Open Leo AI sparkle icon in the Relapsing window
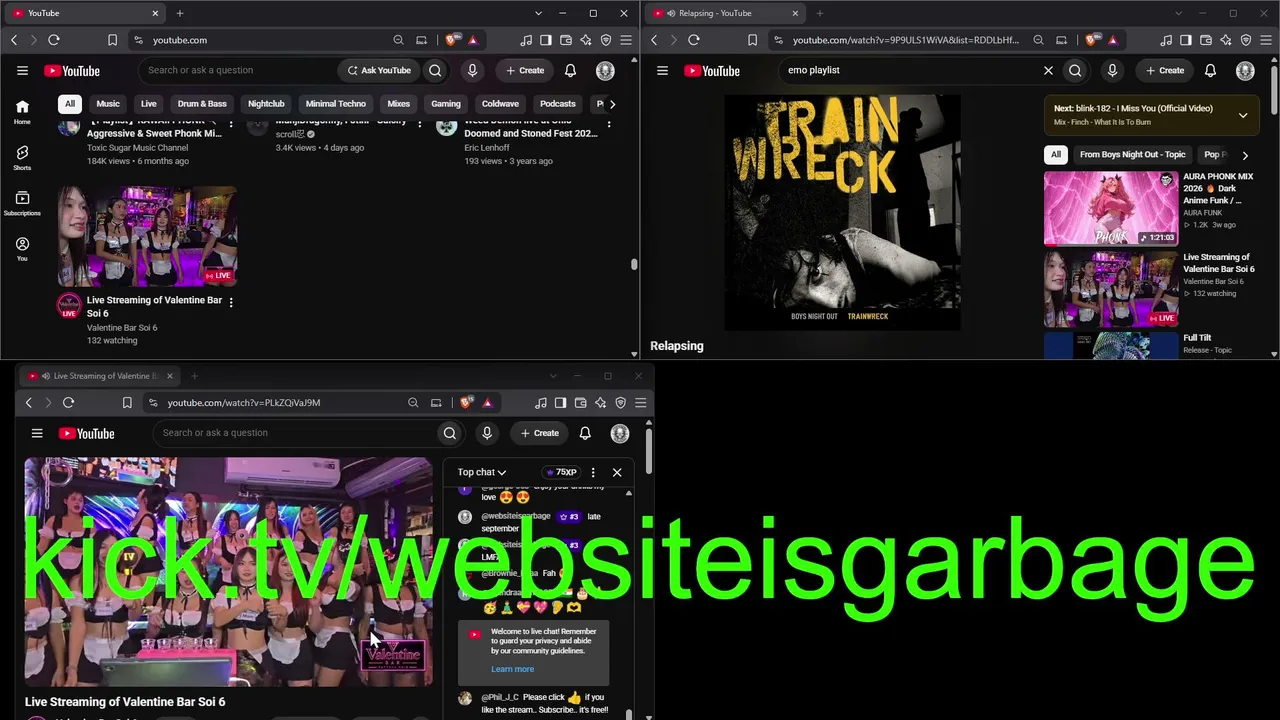This screenshot has height=720, width=1280. pos(1226,40)
